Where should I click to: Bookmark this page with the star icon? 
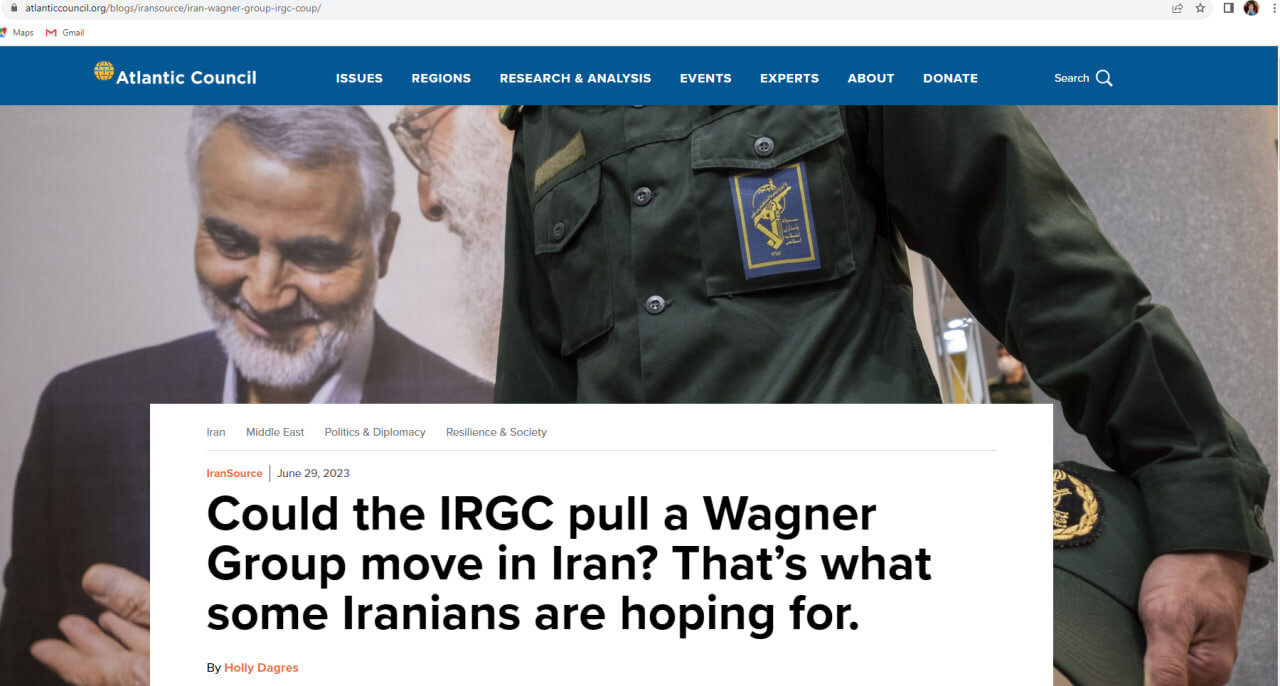[1200, 8]
